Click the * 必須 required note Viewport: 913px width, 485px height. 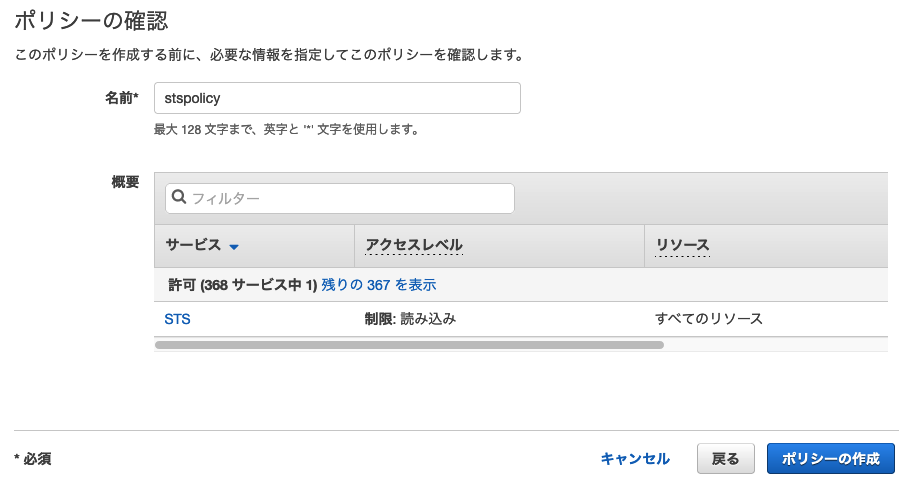tap(33, 459)
